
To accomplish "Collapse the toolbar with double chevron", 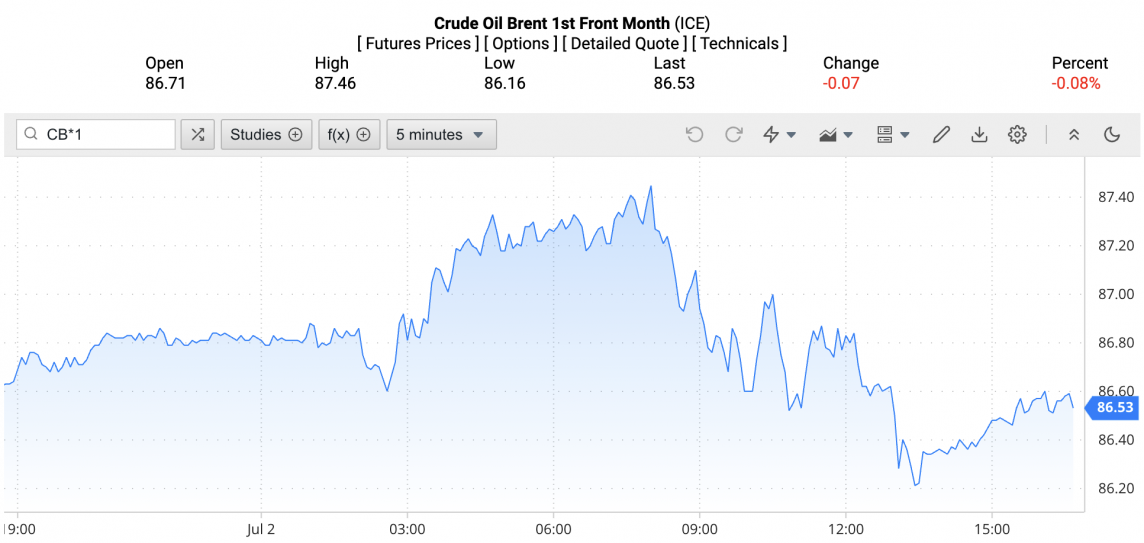I will tap(1074, 135).
